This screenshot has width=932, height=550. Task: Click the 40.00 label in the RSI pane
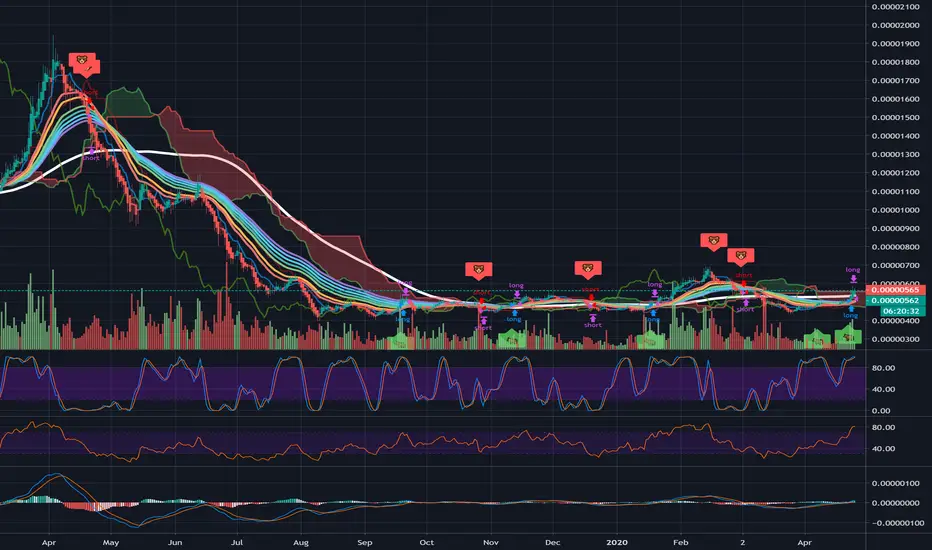tap(883, 449)
